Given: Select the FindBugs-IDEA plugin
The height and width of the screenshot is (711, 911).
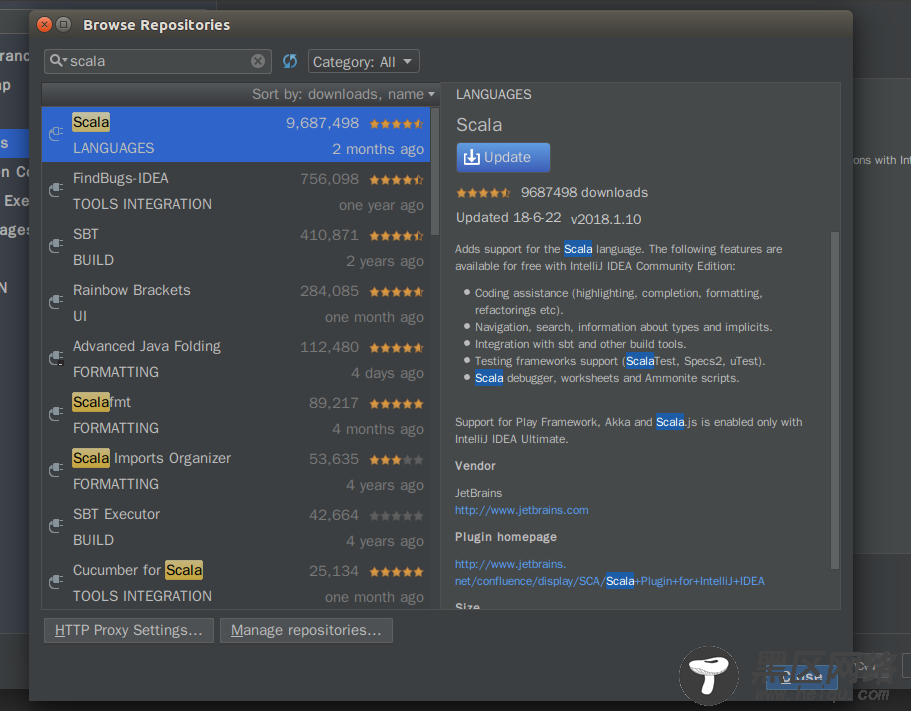Looking at the screenshot, I should (236, 191).
